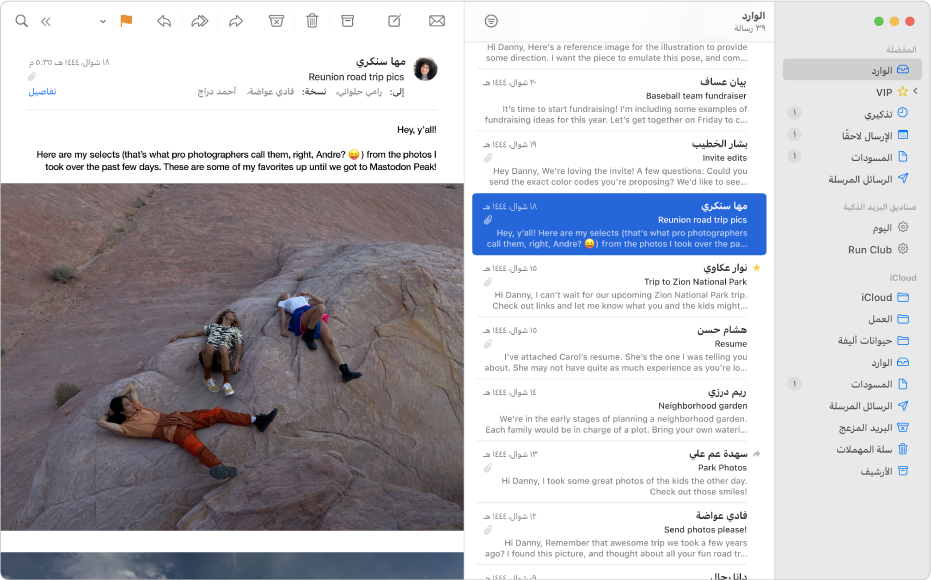Get new mail envelope icon
This screenshot has width=931, height=580.
point(436,21)
